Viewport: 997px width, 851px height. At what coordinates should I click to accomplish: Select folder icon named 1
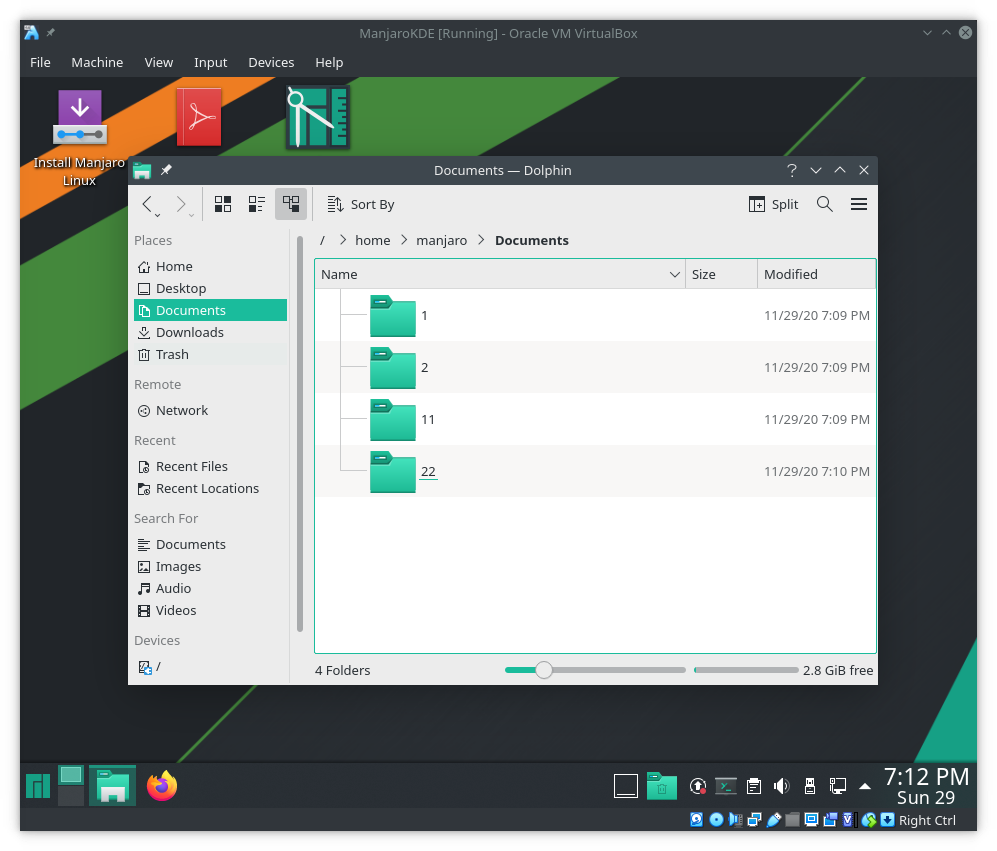(x=393, y=316)
